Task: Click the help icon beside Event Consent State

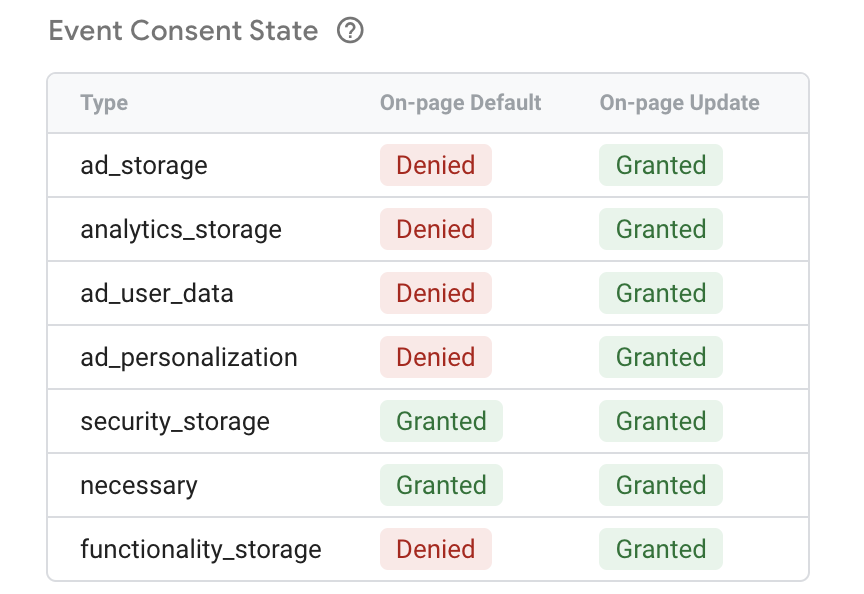Action: (350, 31)
